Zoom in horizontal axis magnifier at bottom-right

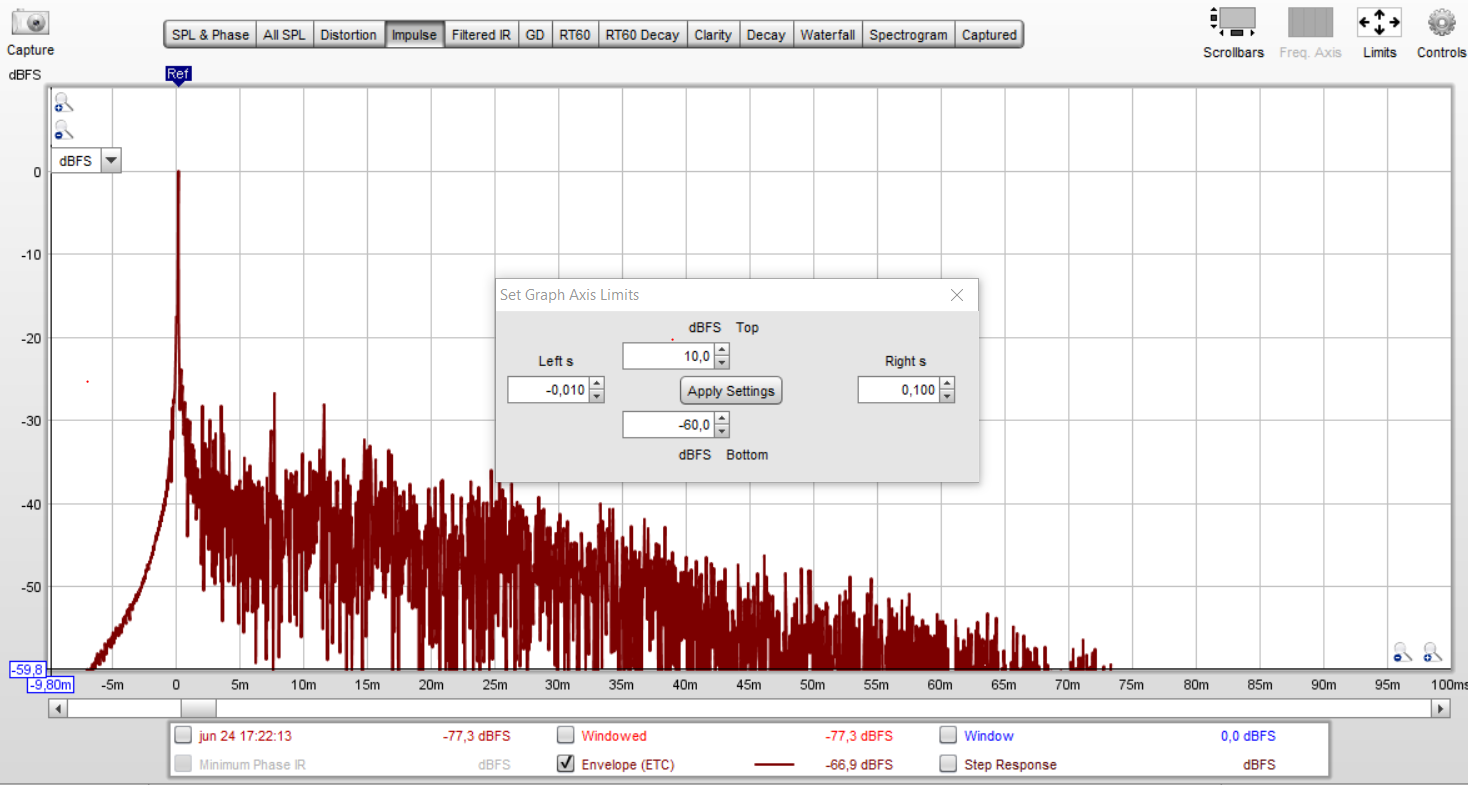click(x=1433, y=652)
